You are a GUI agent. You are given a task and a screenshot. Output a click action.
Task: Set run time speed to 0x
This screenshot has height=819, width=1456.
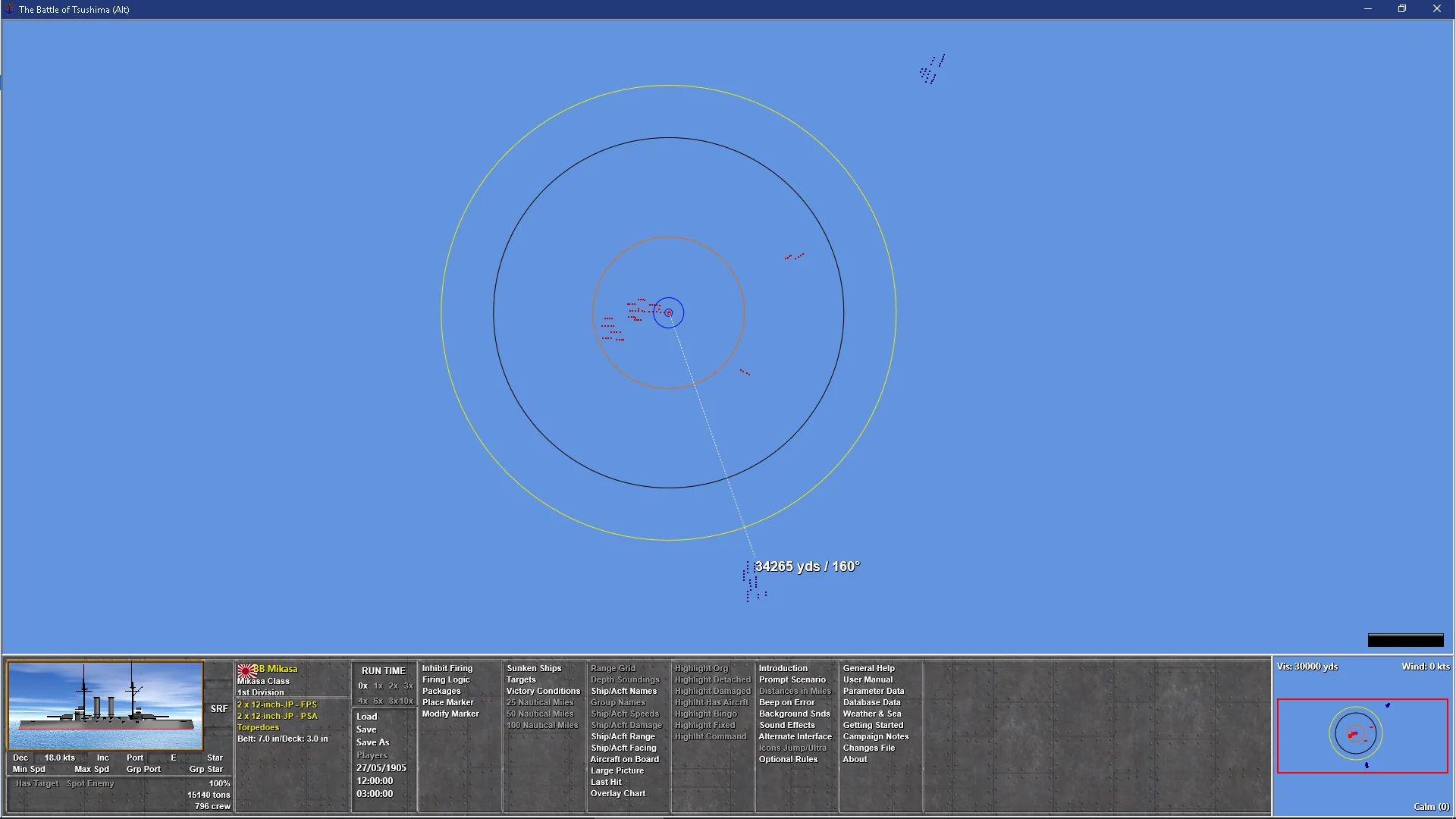point(363,686)
